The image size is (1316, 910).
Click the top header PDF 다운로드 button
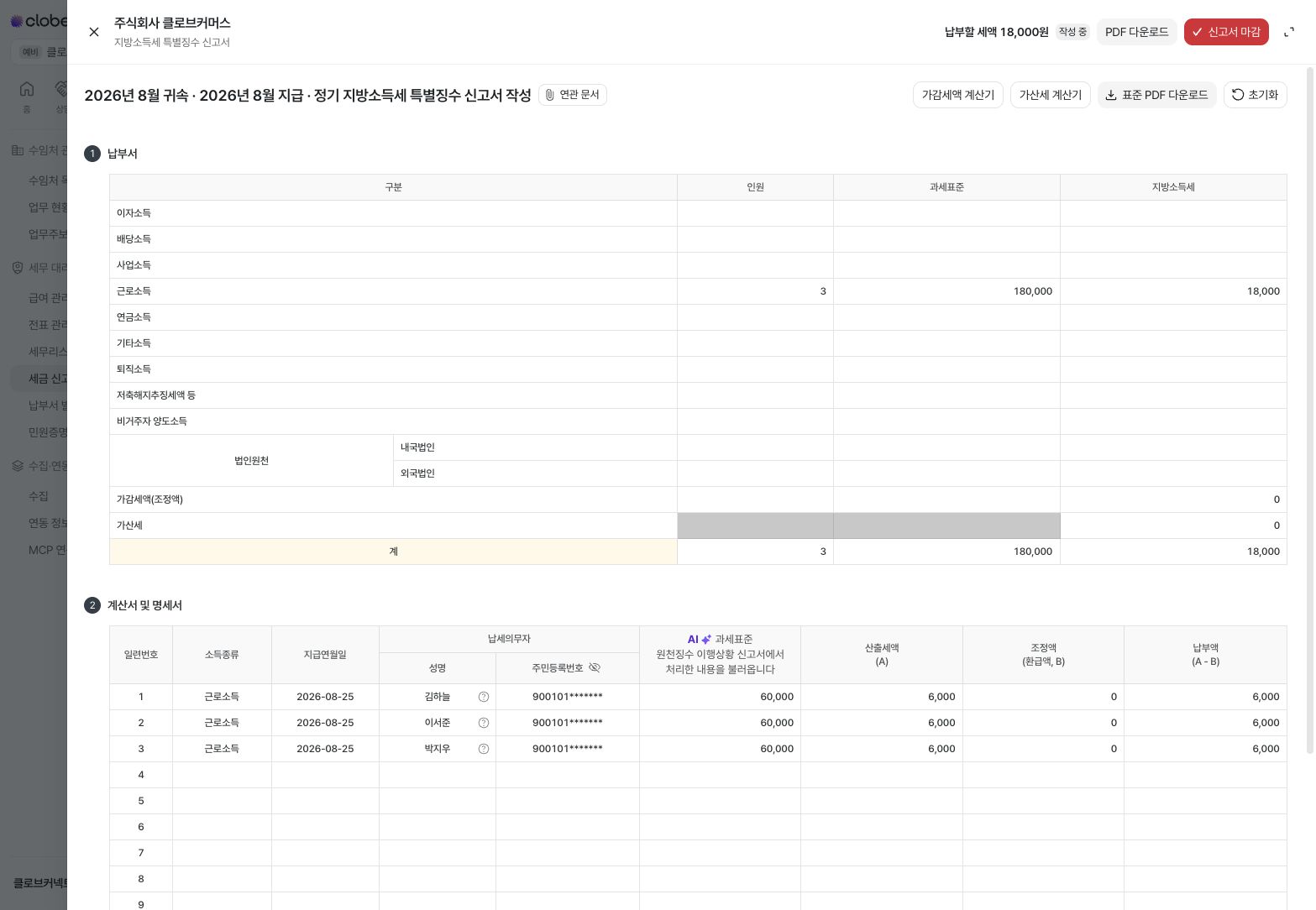(1136, 32)
